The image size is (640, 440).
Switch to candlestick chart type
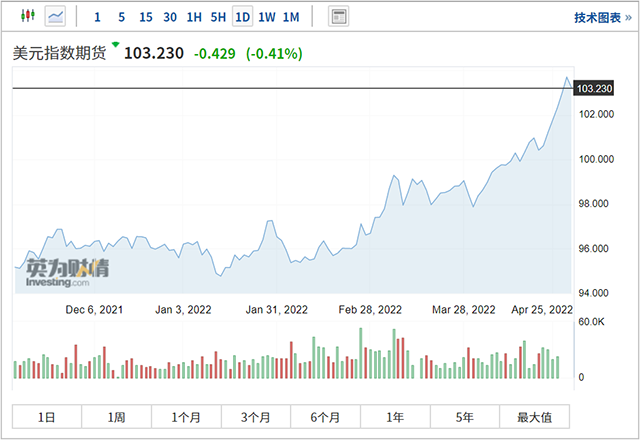(27, 17)
